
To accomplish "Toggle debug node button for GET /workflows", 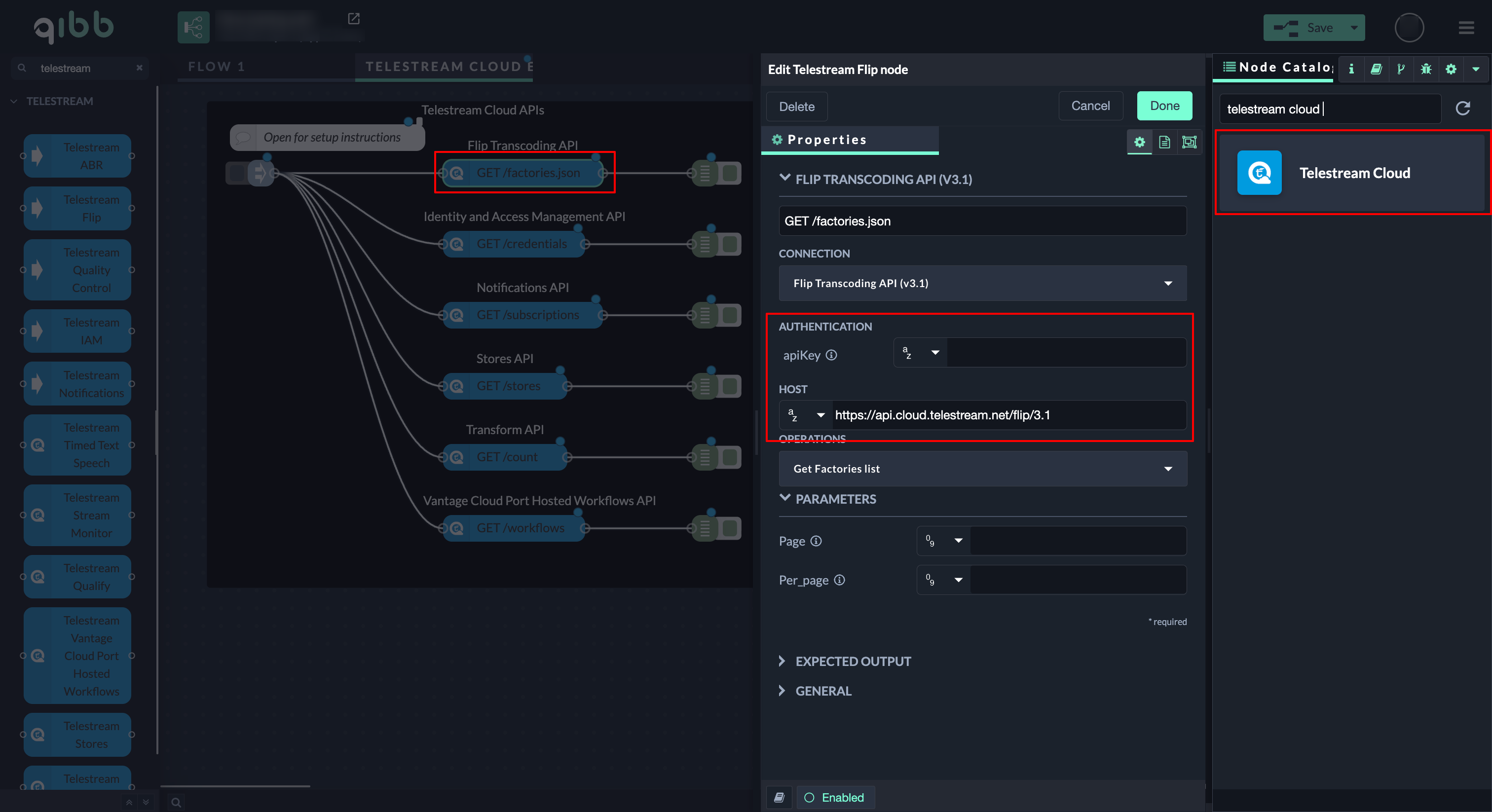I will 730,528.
